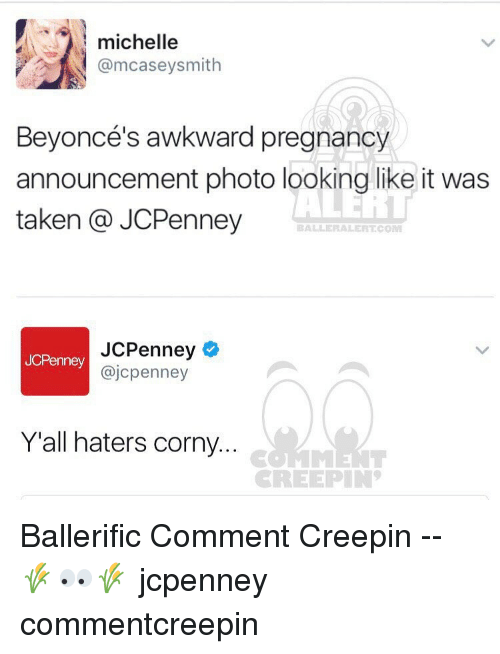500x654 pixels.
Task: Click the commentcreepin tag in caption
Action: click(139, 624)
